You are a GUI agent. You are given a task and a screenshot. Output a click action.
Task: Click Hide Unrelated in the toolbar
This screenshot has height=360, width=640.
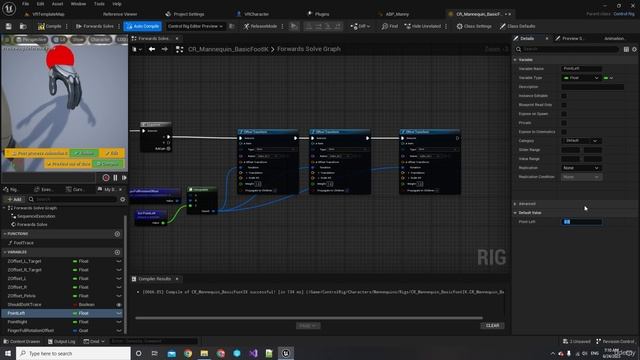(423, 26)
